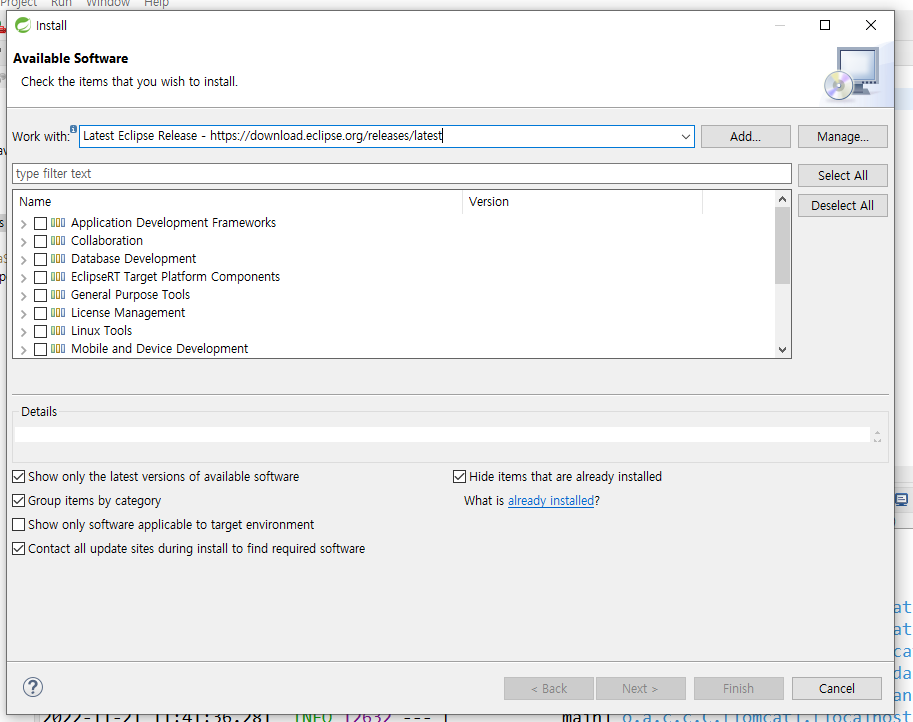The image size is (913, 722).
Task: Click the General Purpose Tools category icon
Action: tap(58, 295)
